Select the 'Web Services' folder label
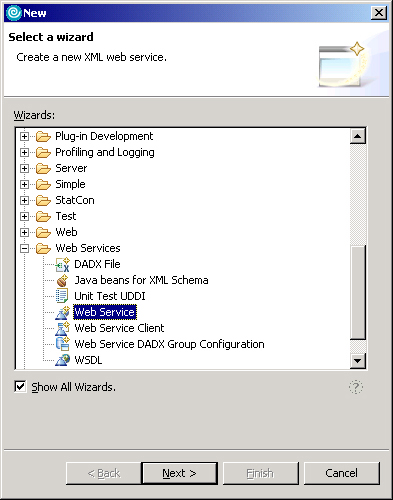 point(88,248)
